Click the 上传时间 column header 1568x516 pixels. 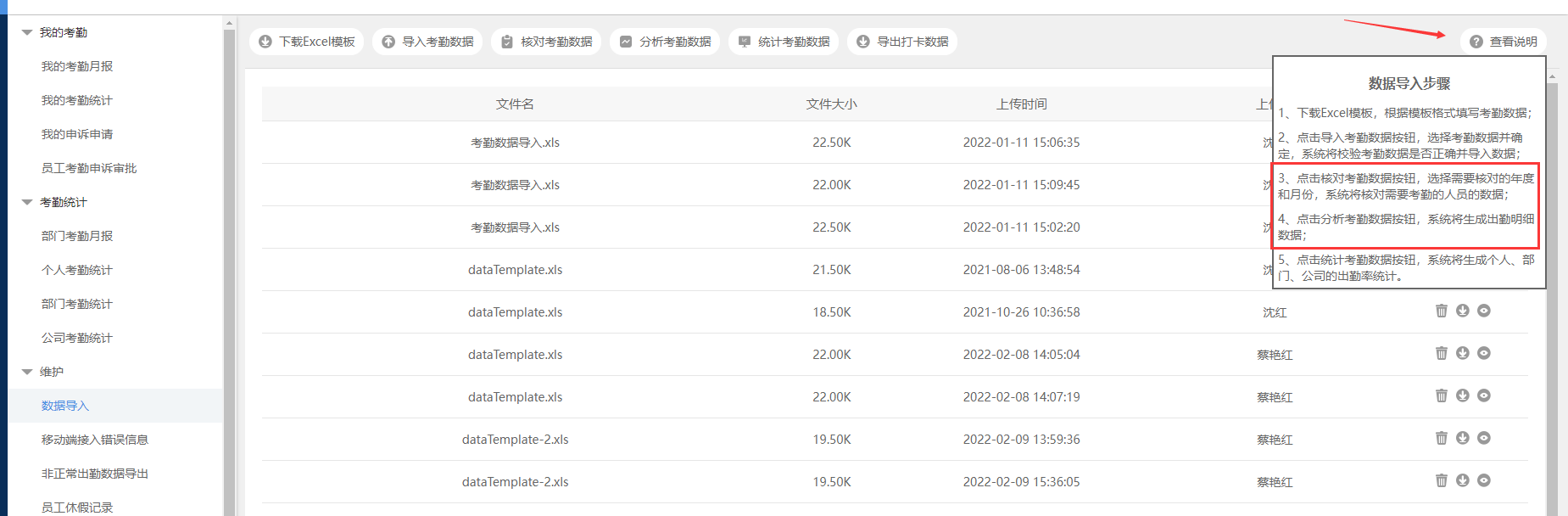pos(1021,104)
